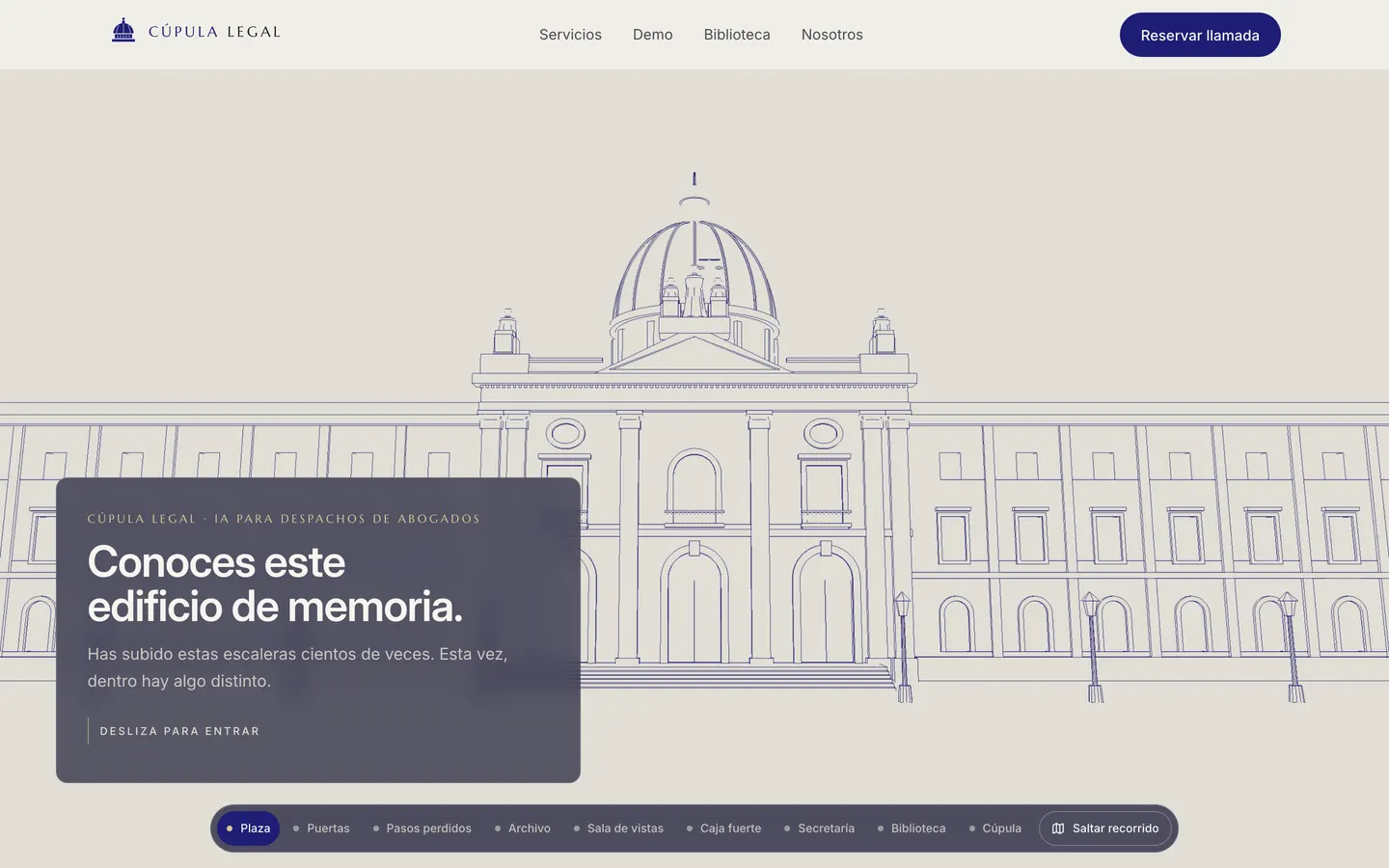Jump to the Secretaría stop
The height and width of the screenshot is (868, 1389).
click(820, 828)
